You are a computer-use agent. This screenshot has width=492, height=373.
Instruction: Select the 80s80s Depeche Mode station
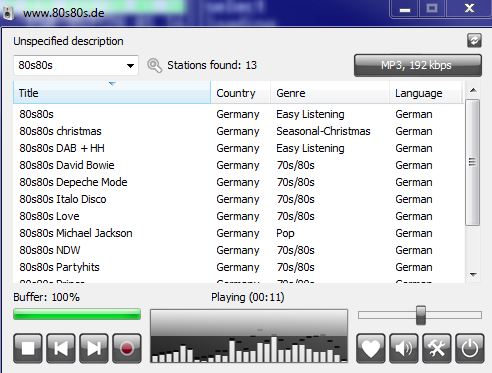click(238, 182)
